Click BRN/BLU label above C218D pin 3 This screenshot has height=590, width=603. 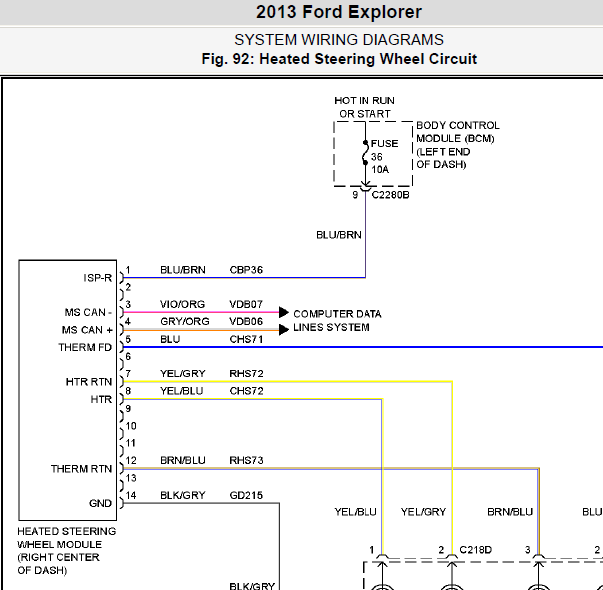[510, 512]
